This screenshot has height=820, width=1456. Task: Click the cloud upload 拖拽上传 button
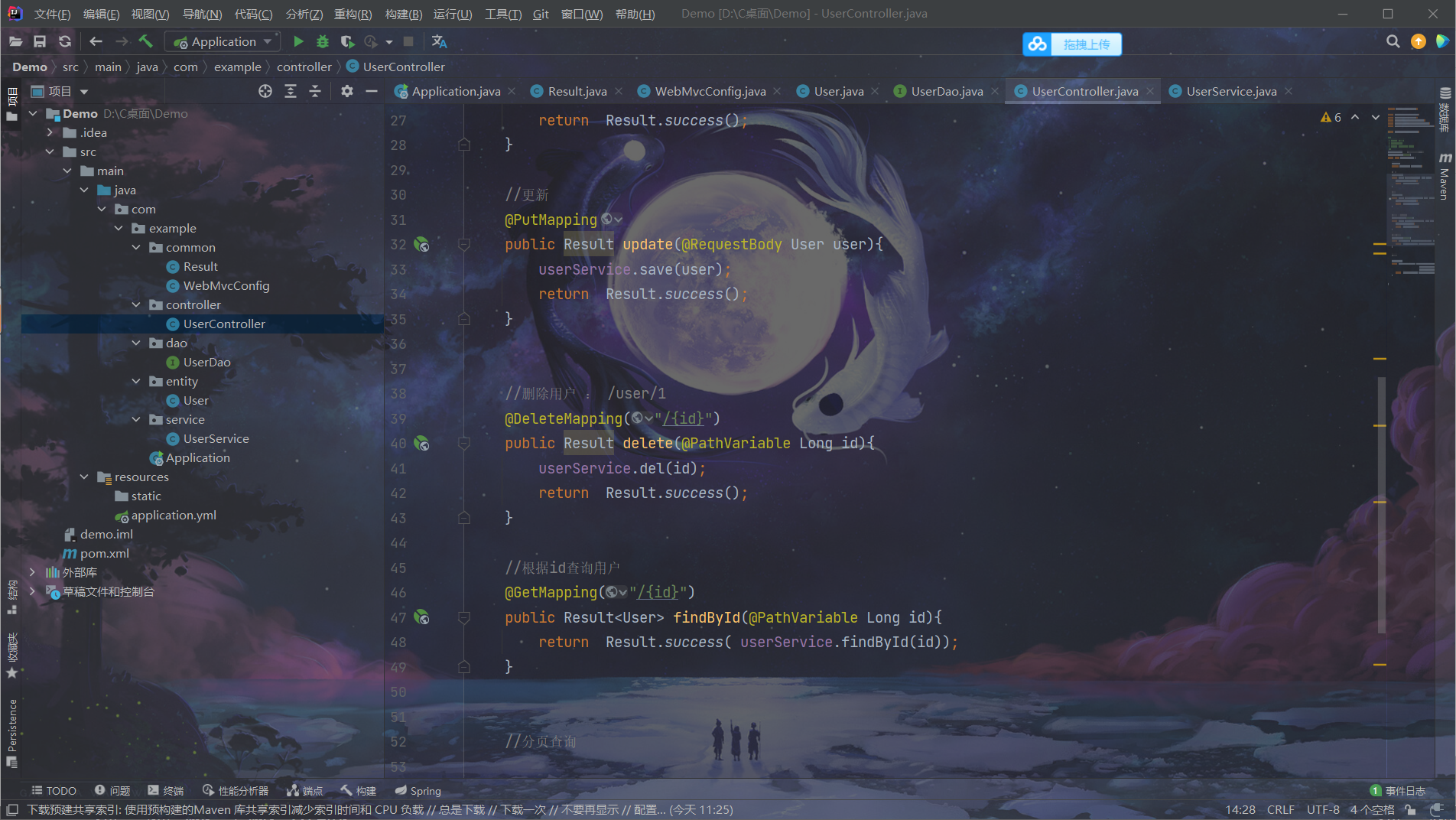pos(1072,44)
